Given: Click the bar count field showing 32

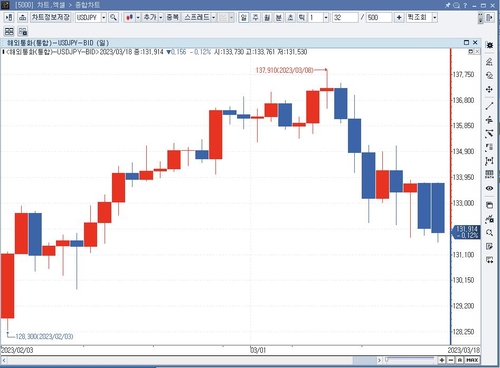Looking at the screenshot, I should 345,17.
